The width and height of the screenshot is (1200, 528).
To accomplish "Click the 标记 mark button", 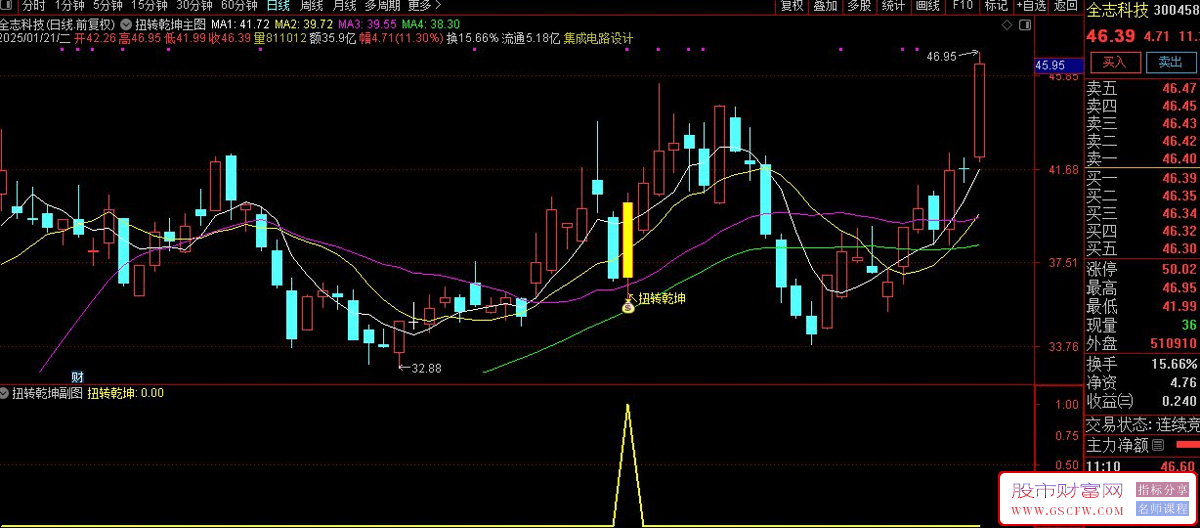I will [996, 6].
